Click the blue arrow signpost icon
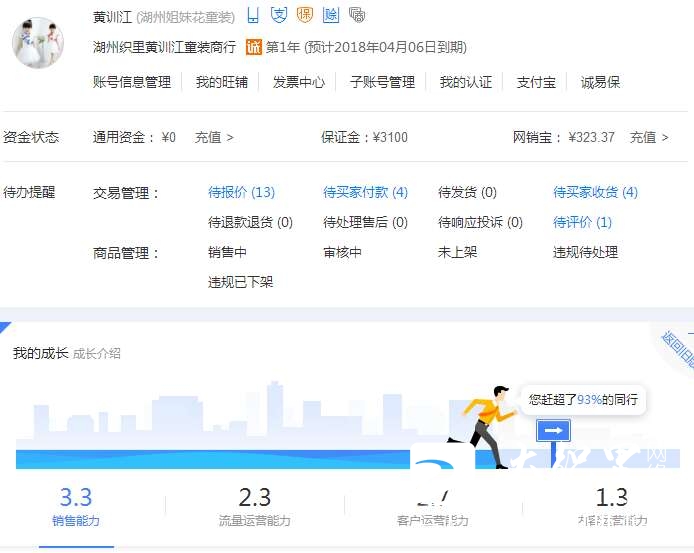 click(x=554, y=431)
